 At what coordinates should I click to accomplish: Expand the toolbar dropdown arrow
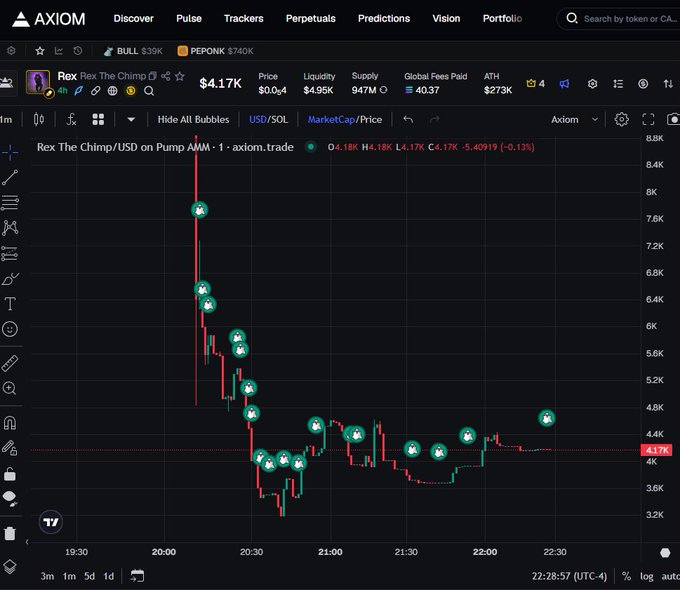pyautogui.click(x=131, y=119)
